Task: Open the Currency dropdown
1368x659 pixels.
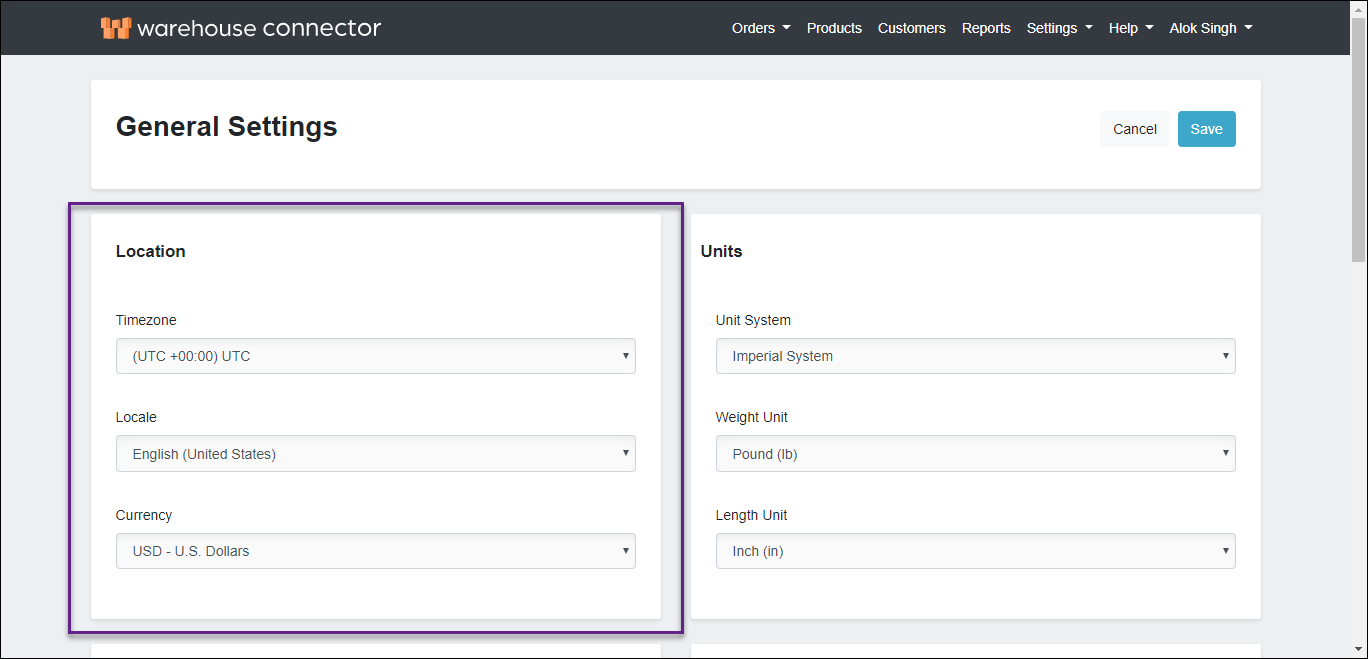Action: point(375,551)
